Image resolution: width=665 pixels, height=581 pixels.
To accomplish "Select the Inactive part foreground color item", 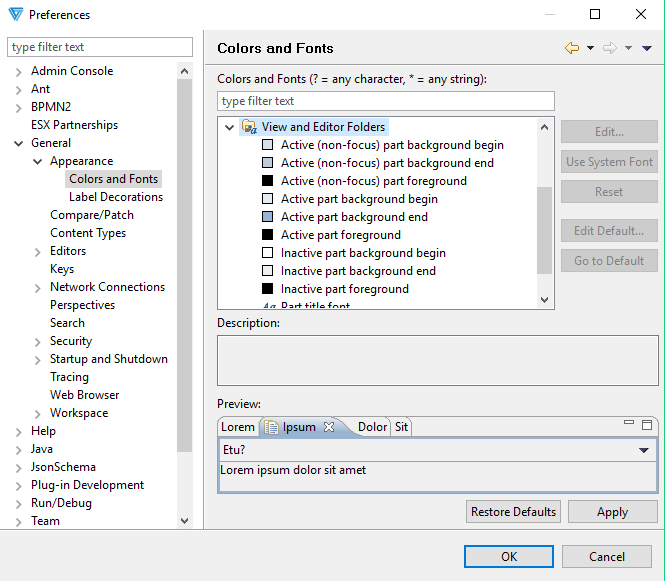I will pyautogui.click(x=344, y=289).
